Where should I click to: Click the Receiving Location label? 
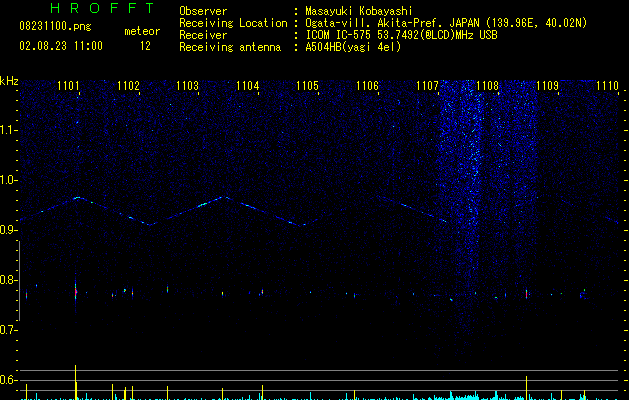233,23
